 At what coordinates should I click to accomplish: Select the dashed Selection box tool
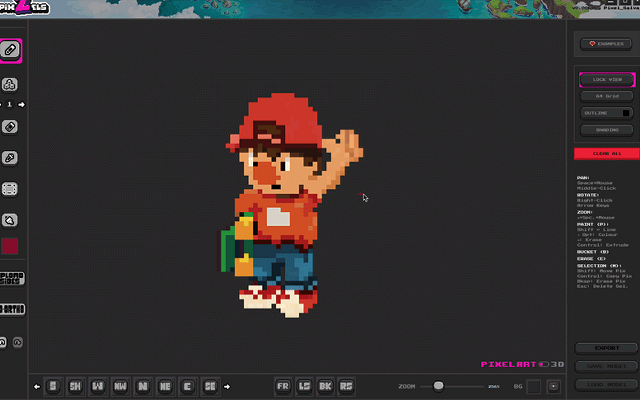pyautogui.click(x=9, y=189)
